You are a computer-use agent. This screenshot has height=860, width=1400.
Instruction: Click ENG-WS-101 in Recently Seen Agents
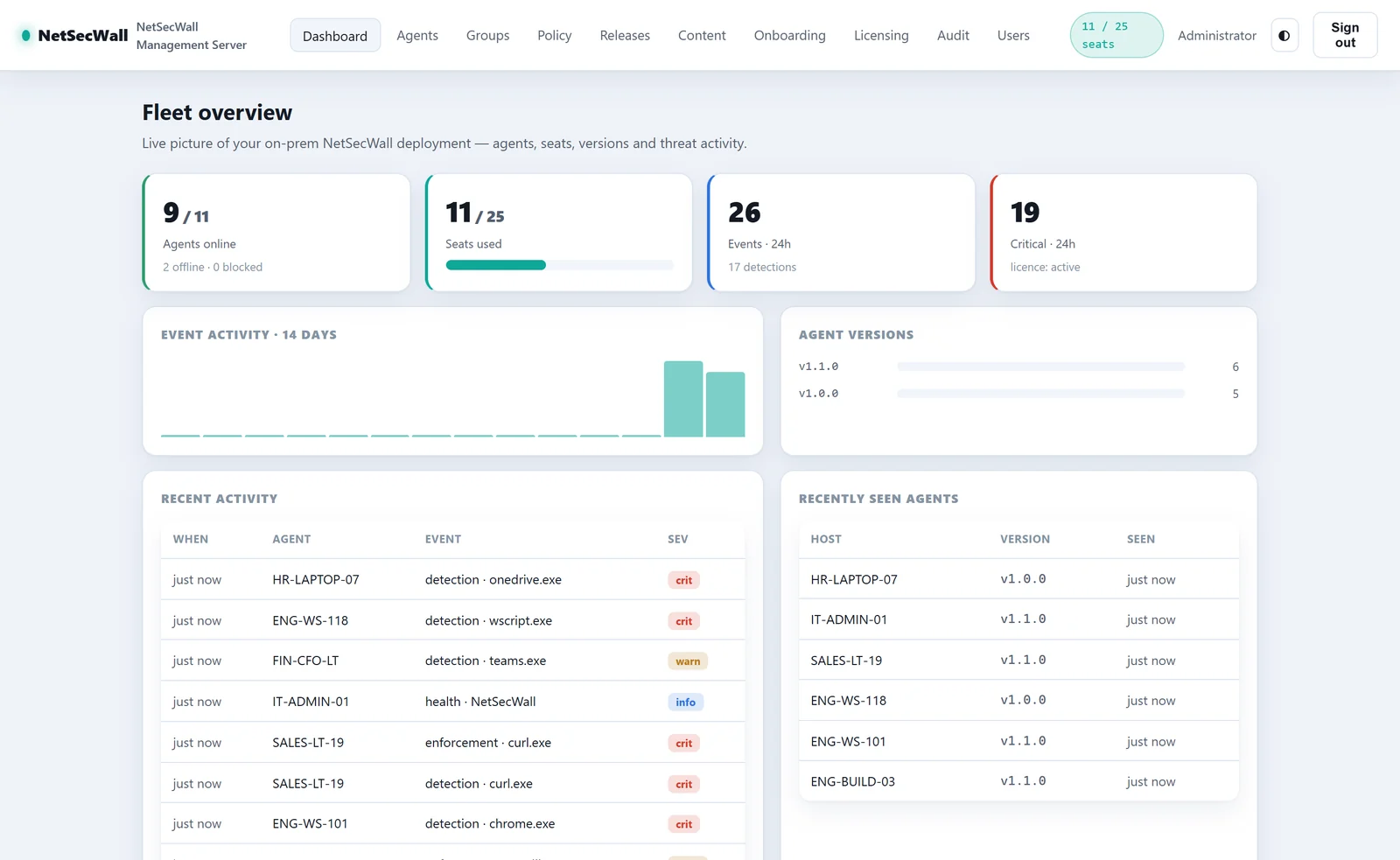pyautogui.click(x=848, y=741)
